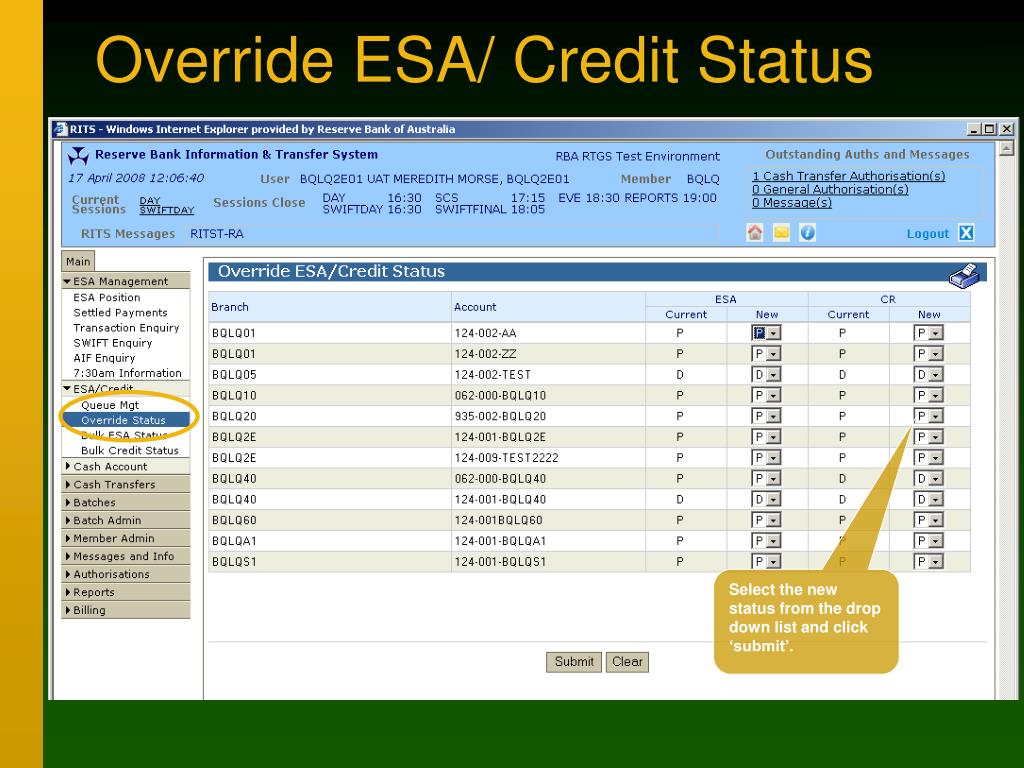Open Bulk Credit Status menu item

pos(129,450)
